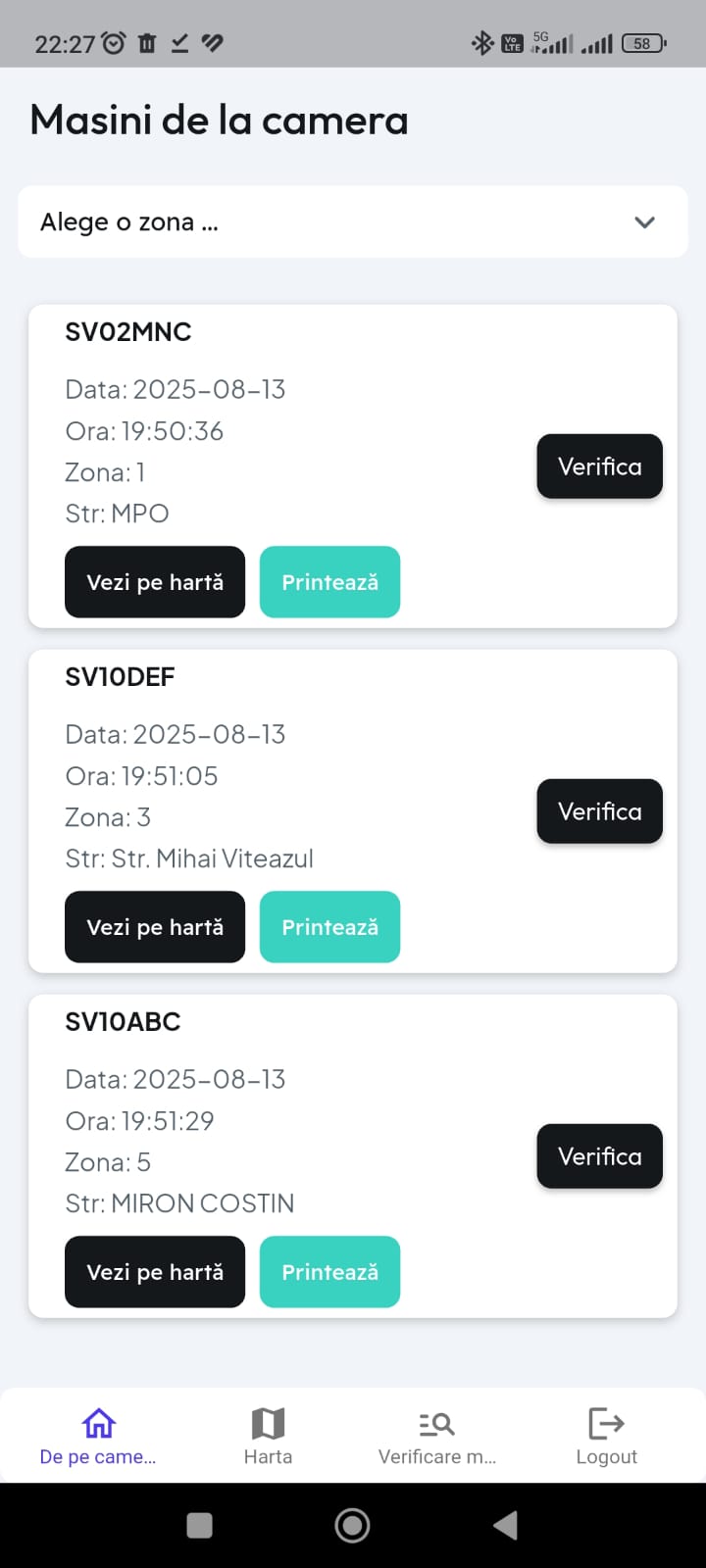Expand zone list using chevron arrow
The width and height of the screenshot is (706, 1568).
[x=644, y=222]
